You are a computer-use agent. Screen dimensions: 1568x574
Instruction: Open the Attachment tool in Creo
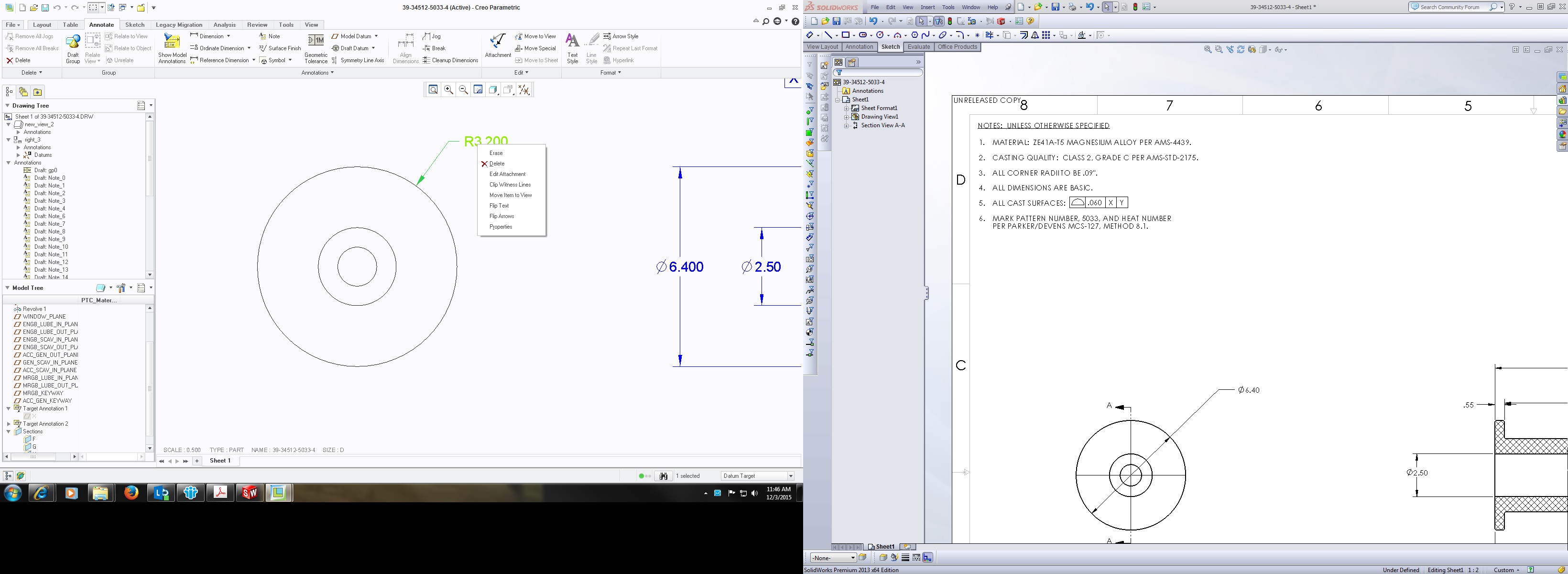pos(497,46)
